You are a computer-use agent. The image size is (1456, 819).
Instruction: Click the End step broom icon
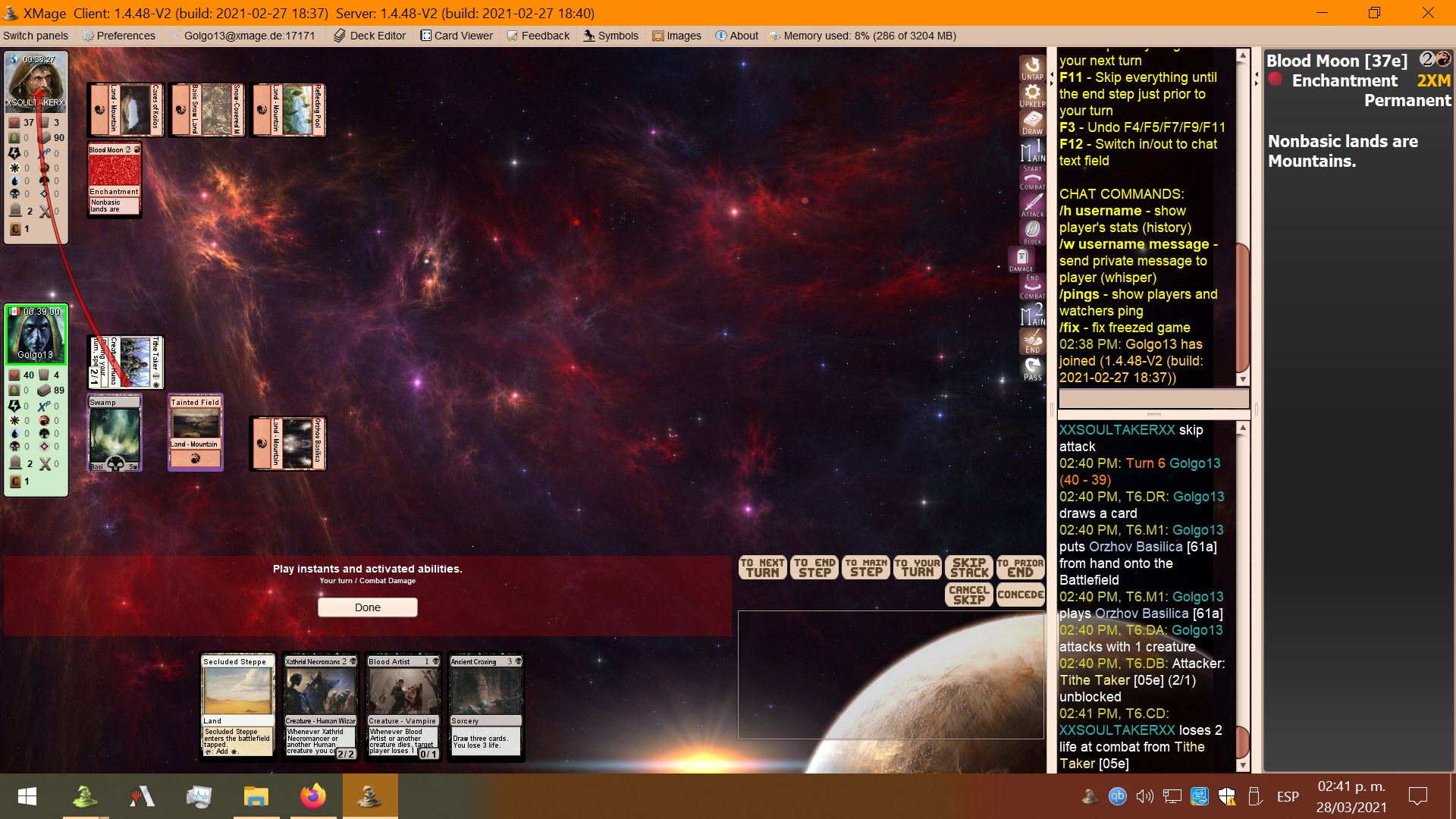(x=1032, y=341)
